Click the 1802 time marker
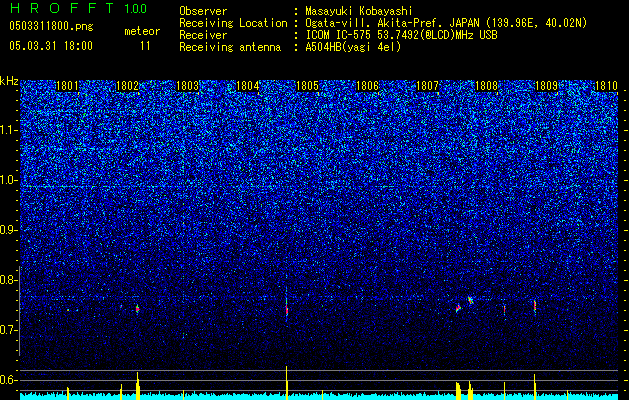The height and width of the screenshot is (400, 629). pos(127,86)
